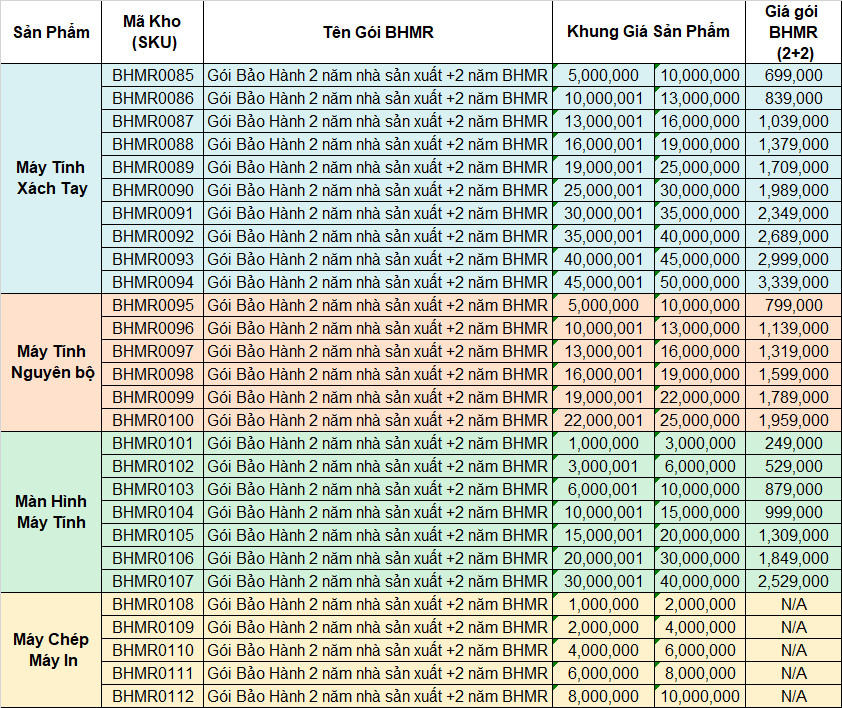Select SKU cell BHMR0097
This screenshot has width=842, height=708.
tap(153, 351)
